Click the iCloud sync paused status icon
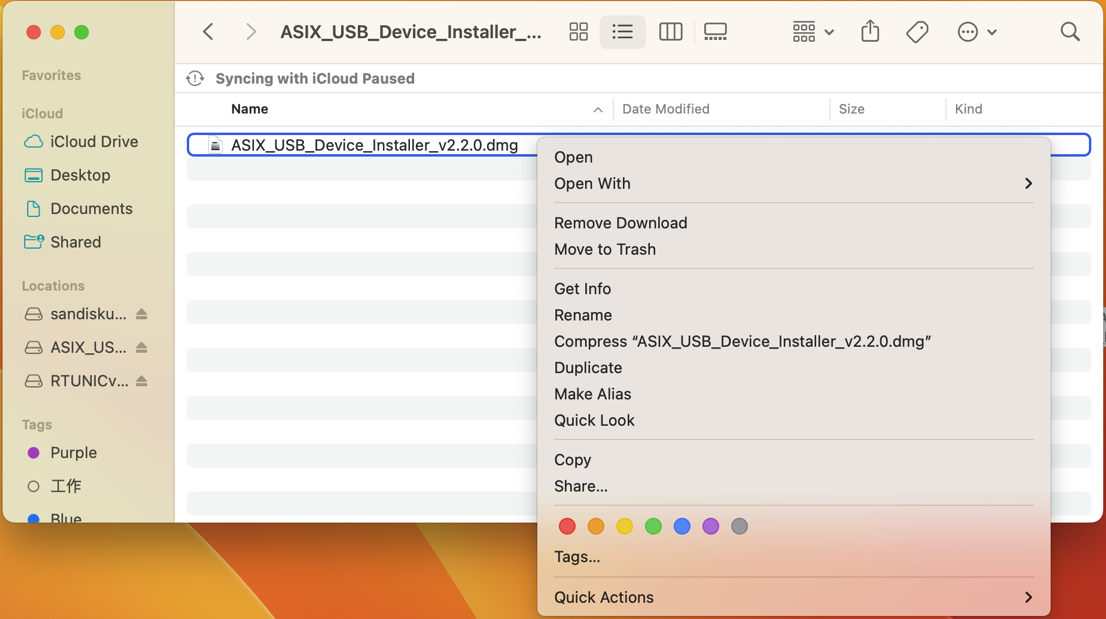The image size is (1106, 619). pyautogui.click(x=195, y=78)
